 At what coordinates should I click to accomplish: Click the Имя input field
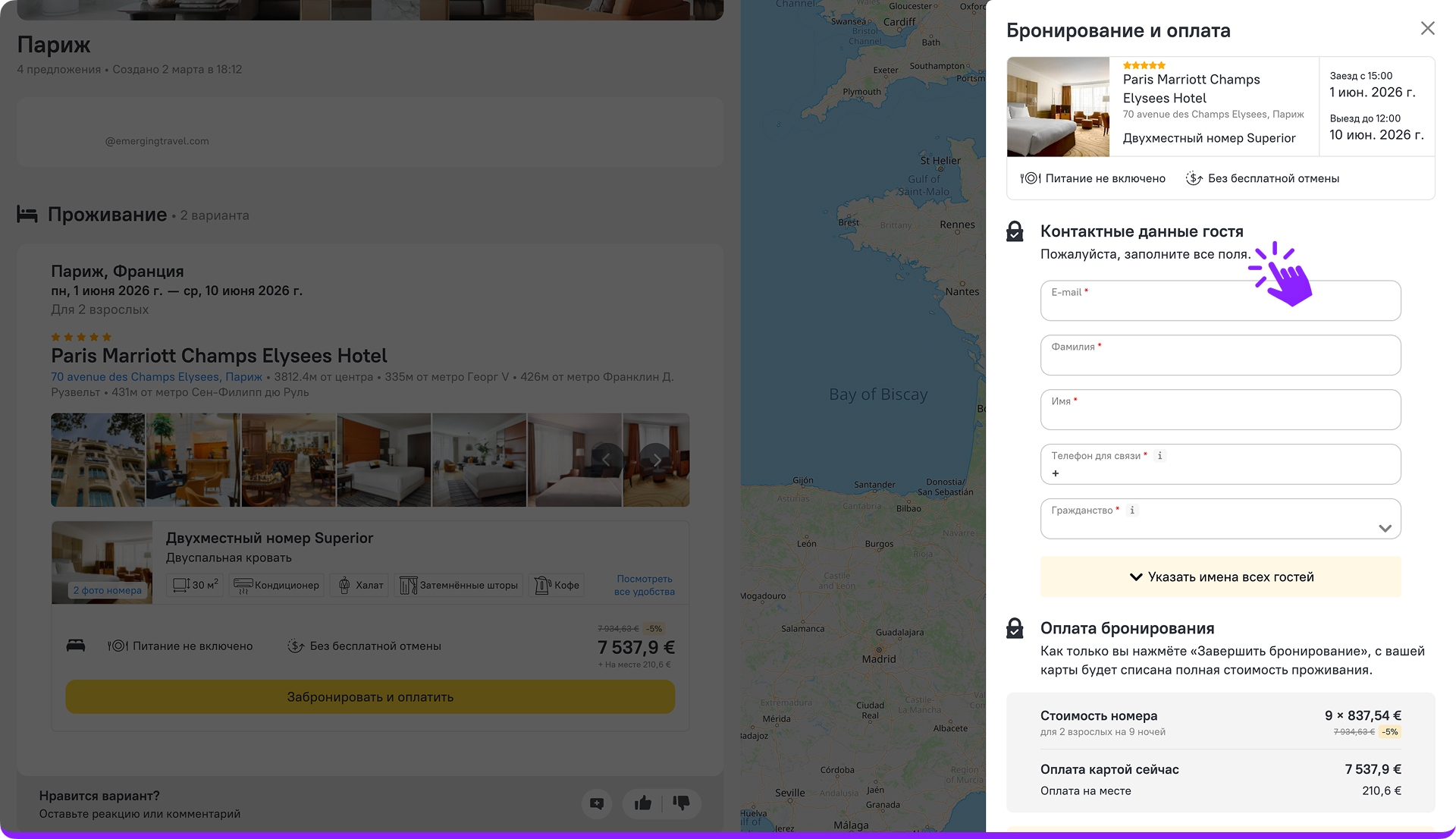1220,414
